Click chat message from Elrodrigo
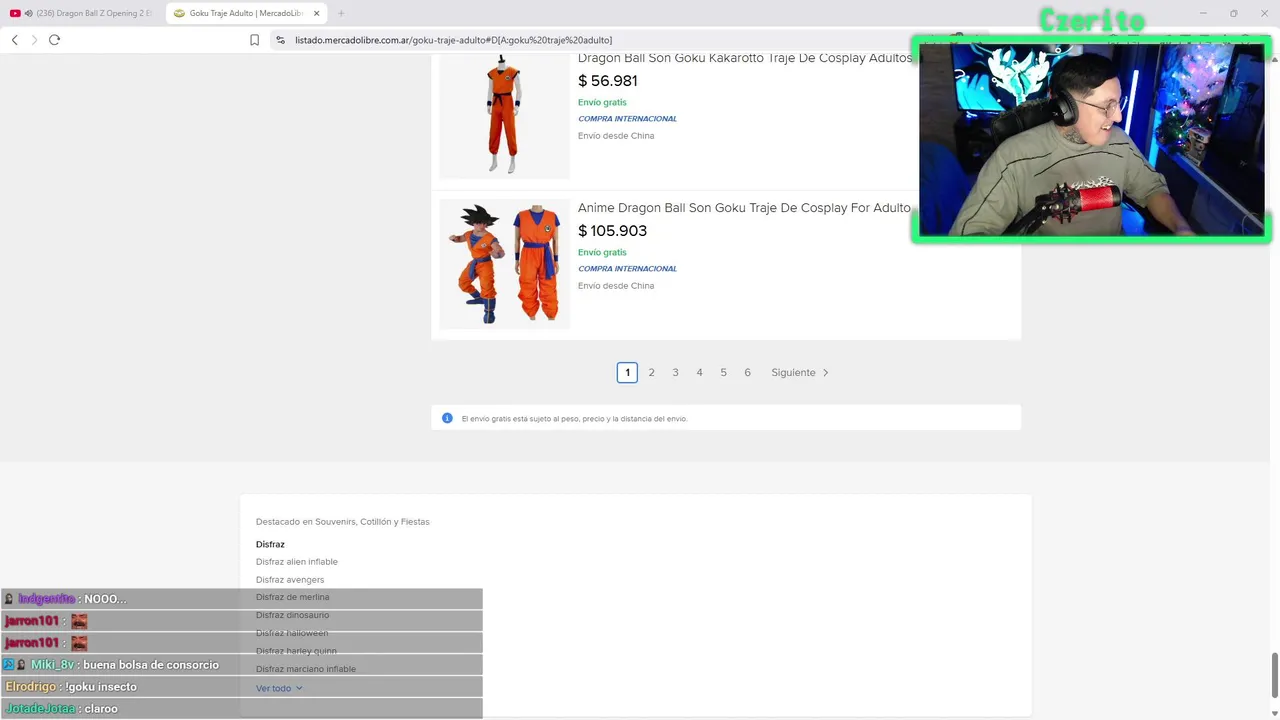This screenshot has width=1280, height=720. pyautogui.click(x=242, y=687)
